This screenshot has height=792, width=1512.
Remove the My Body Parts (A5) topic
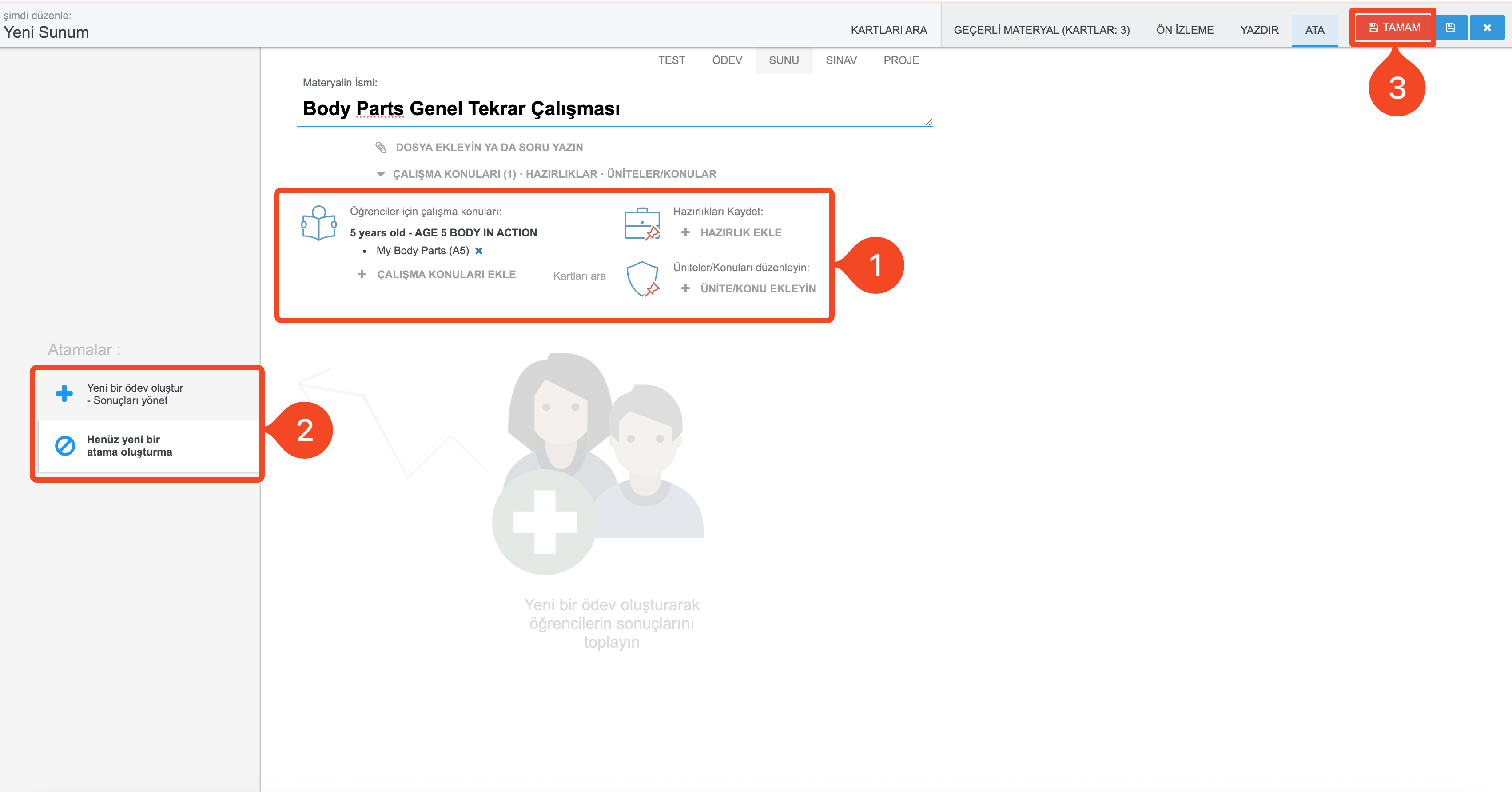click(x=479, y=251)
